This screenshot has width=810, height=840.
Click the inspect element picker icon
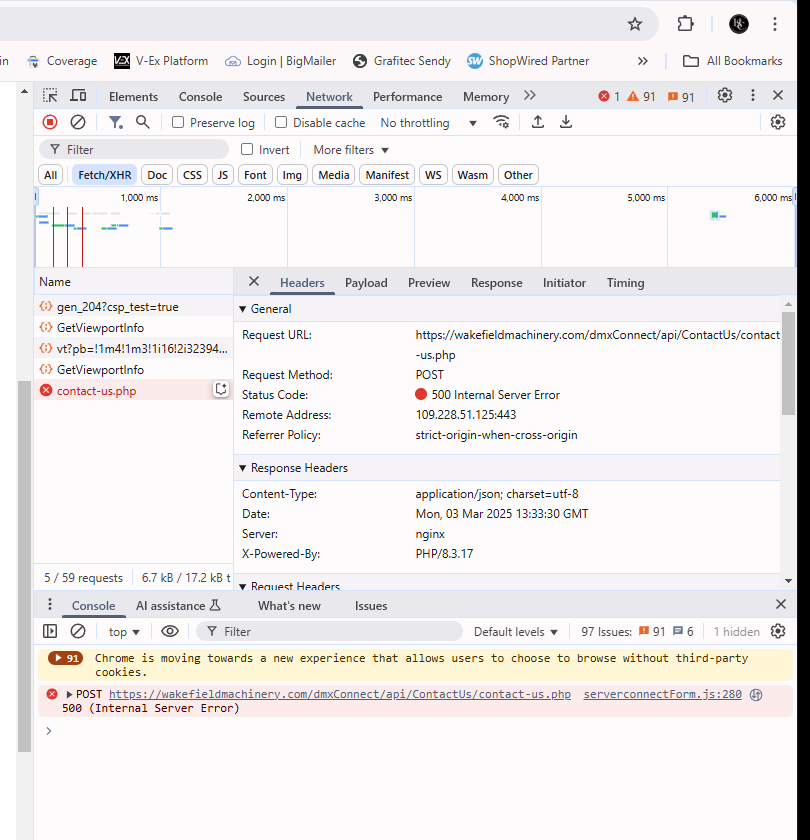50,96
